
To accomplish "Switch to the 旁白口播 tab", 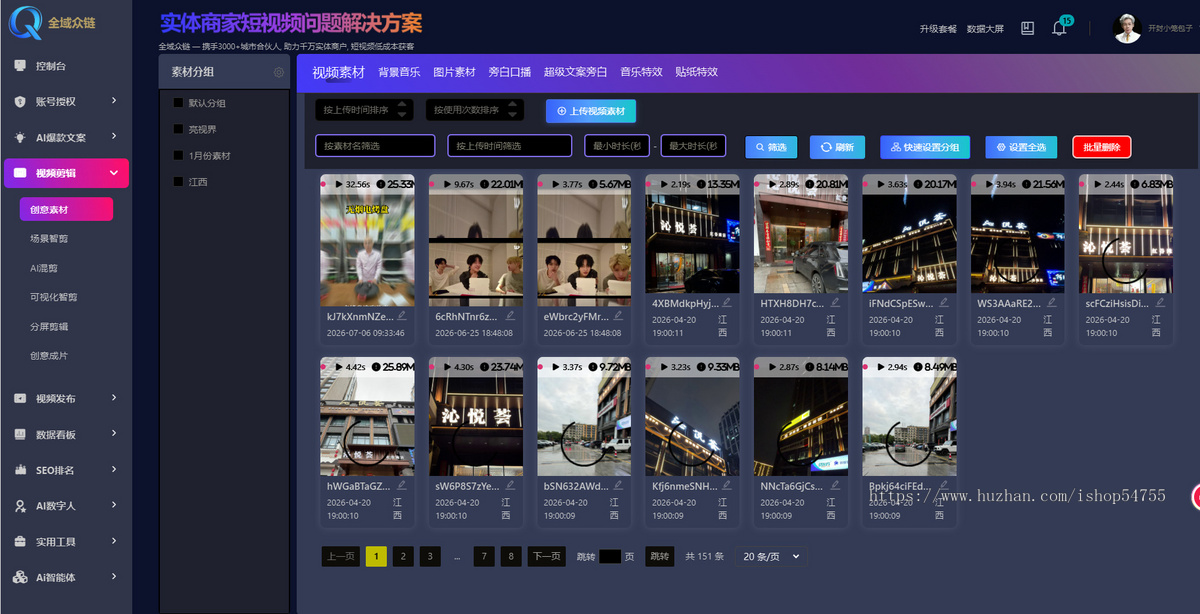I will click(x=510, y=72).
